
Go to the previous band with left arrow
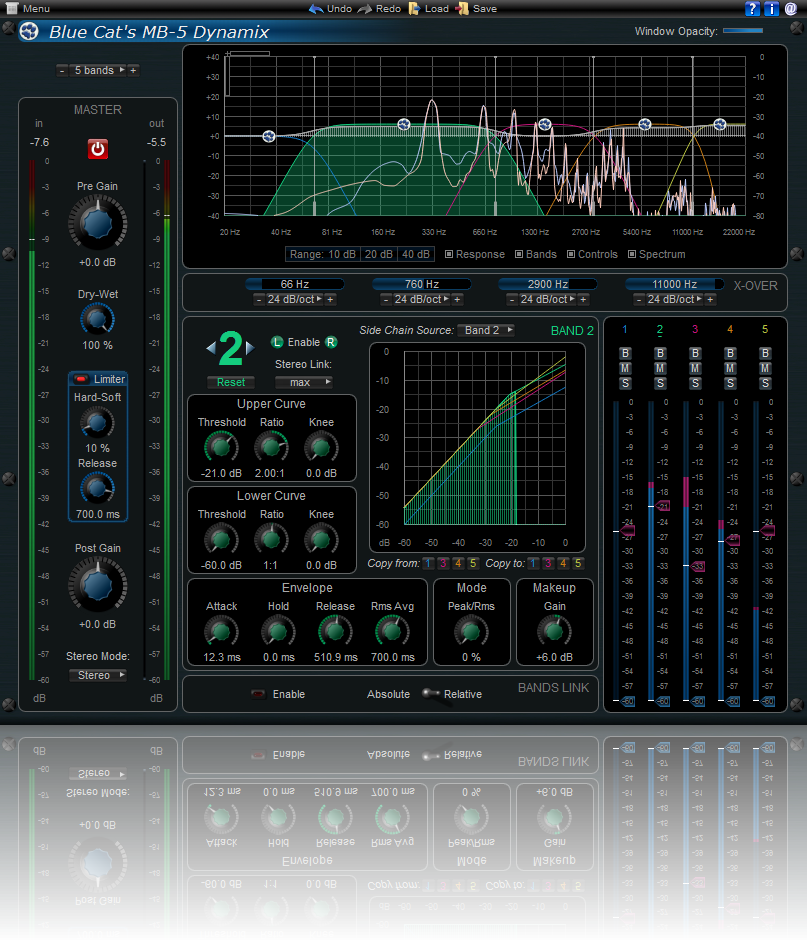click(210, 348)
